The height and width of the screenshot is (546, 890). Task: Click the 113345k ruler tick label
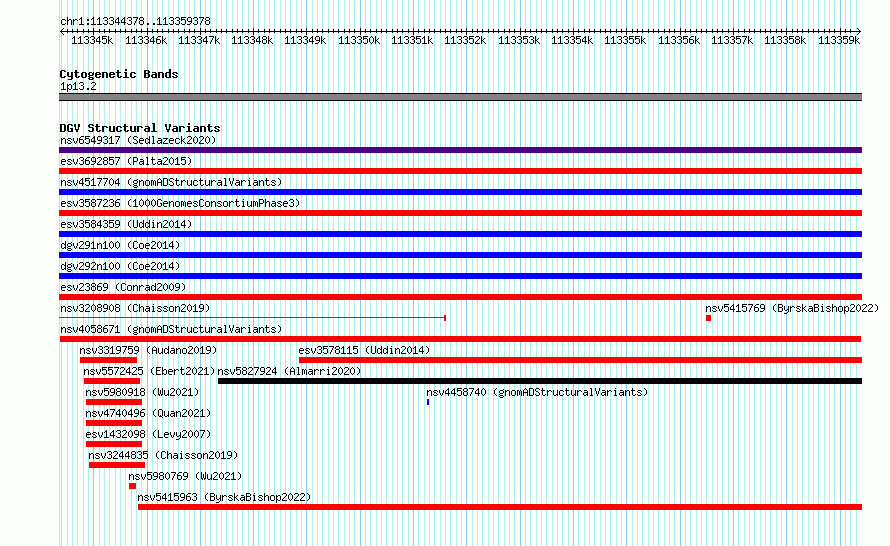coord(92,41)
